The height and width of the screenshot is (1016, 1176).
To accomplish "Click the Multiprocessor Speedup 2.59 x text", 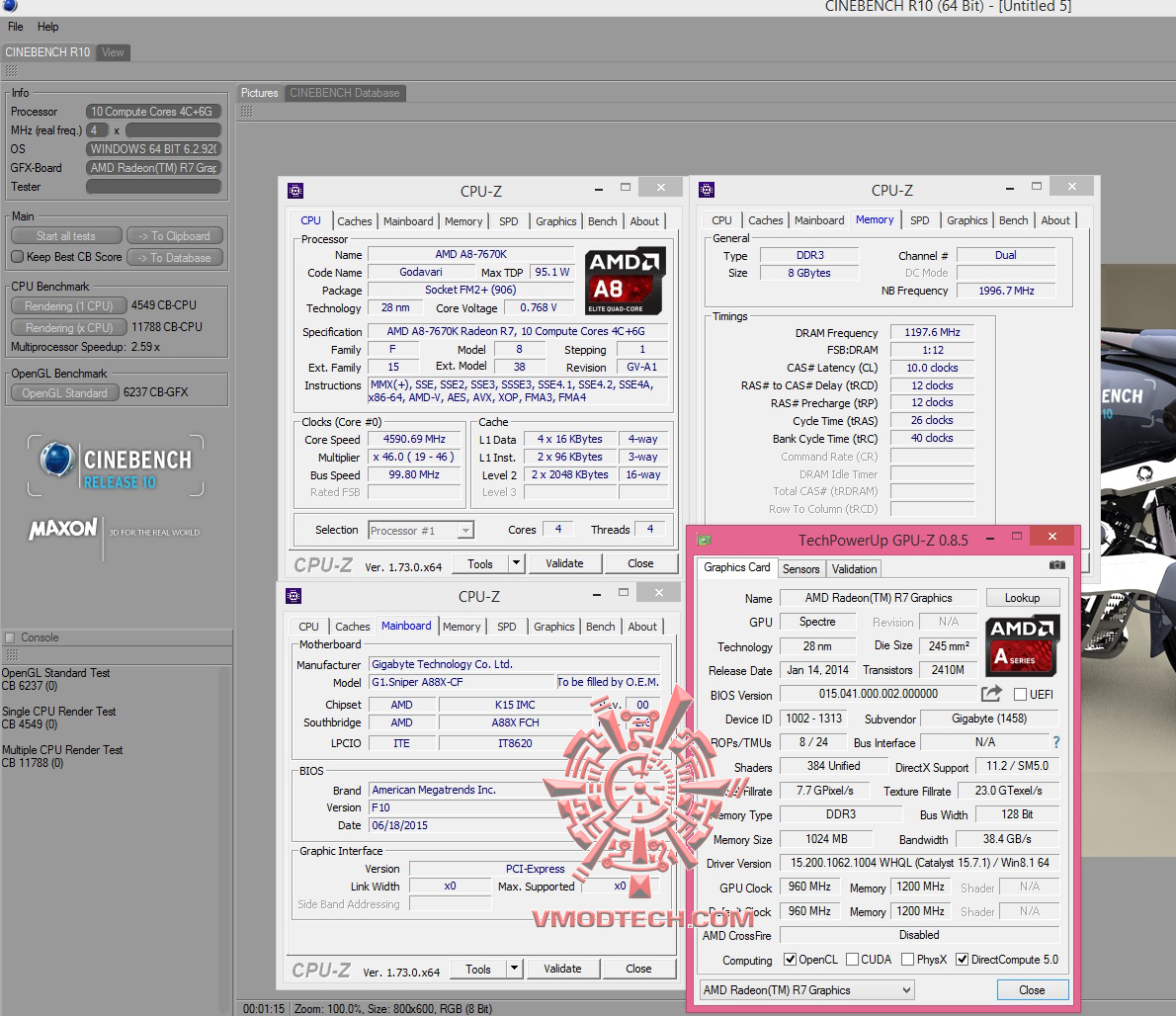I will 86,347.
